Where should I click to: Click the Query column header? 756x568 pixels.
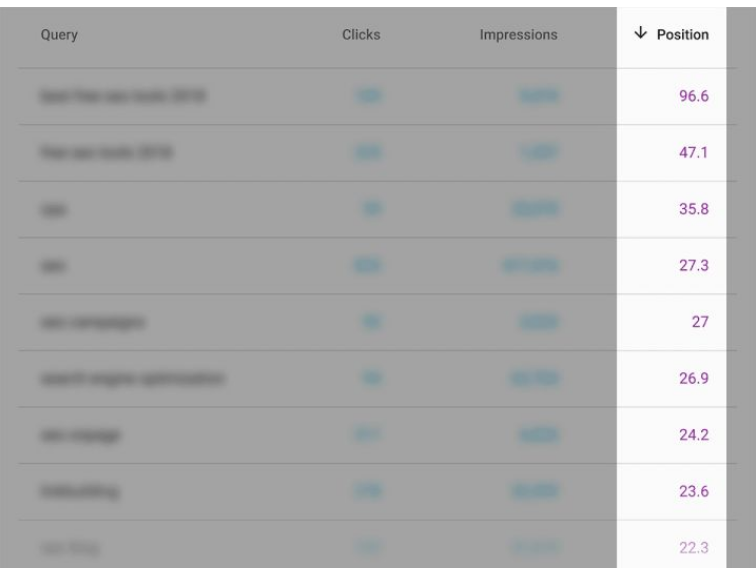(x=59, y=35)
